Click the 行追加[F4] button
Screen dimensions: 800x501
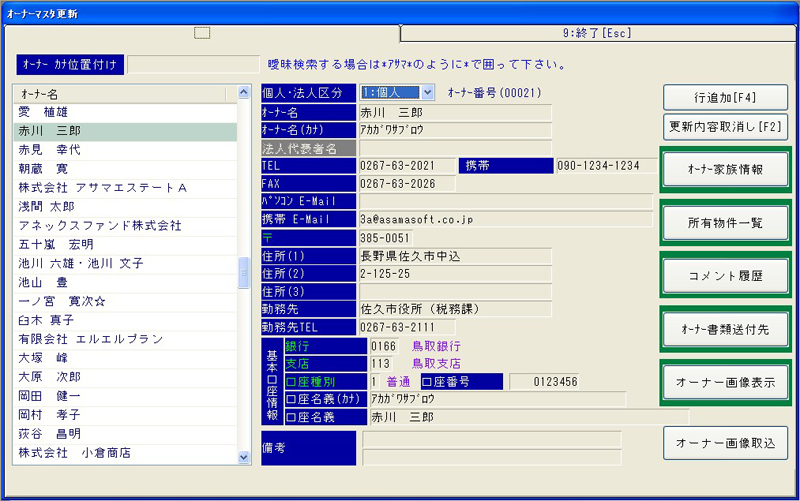point(725,97)
